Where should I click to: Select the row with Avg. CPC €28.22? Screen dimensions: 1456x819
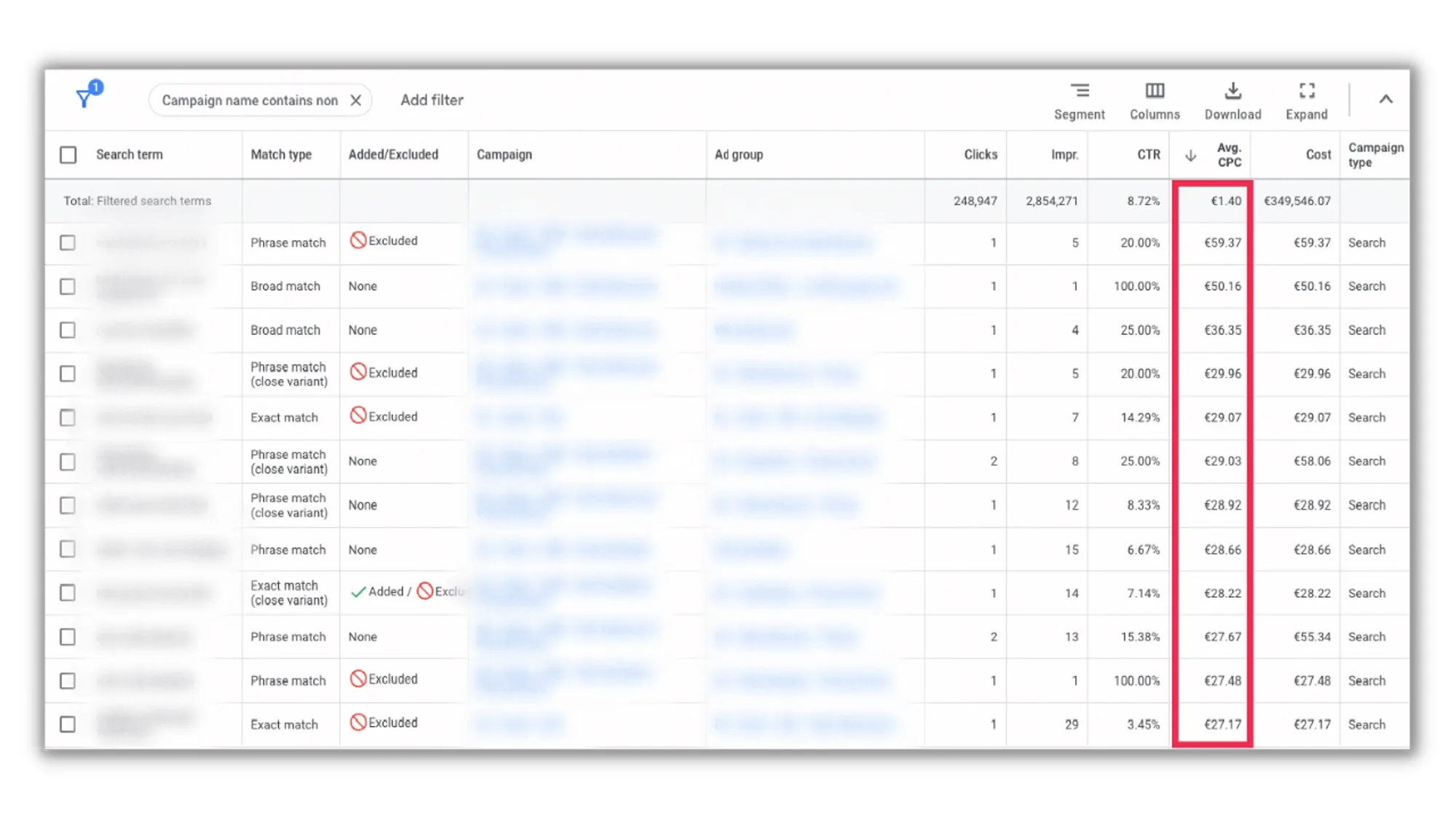coord(68,593)
